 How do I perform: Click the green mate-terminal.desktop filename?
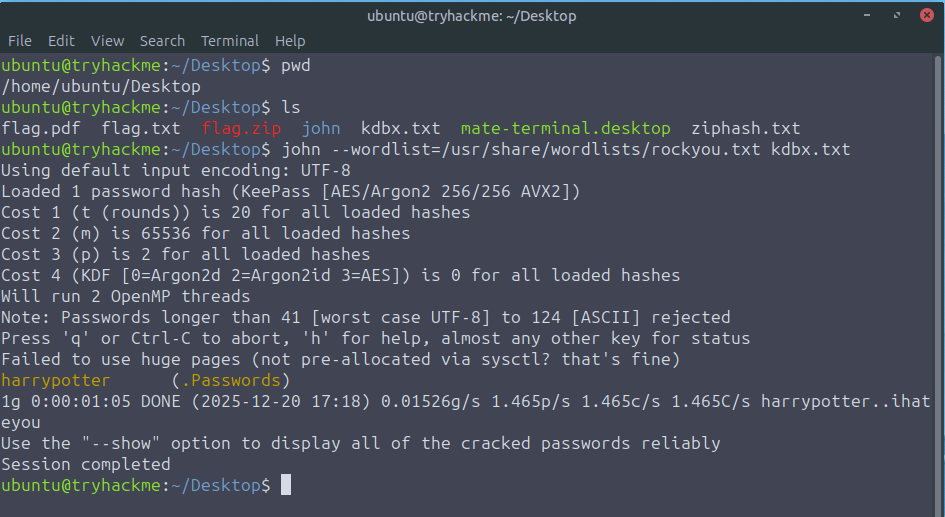(x=565, y=128)
